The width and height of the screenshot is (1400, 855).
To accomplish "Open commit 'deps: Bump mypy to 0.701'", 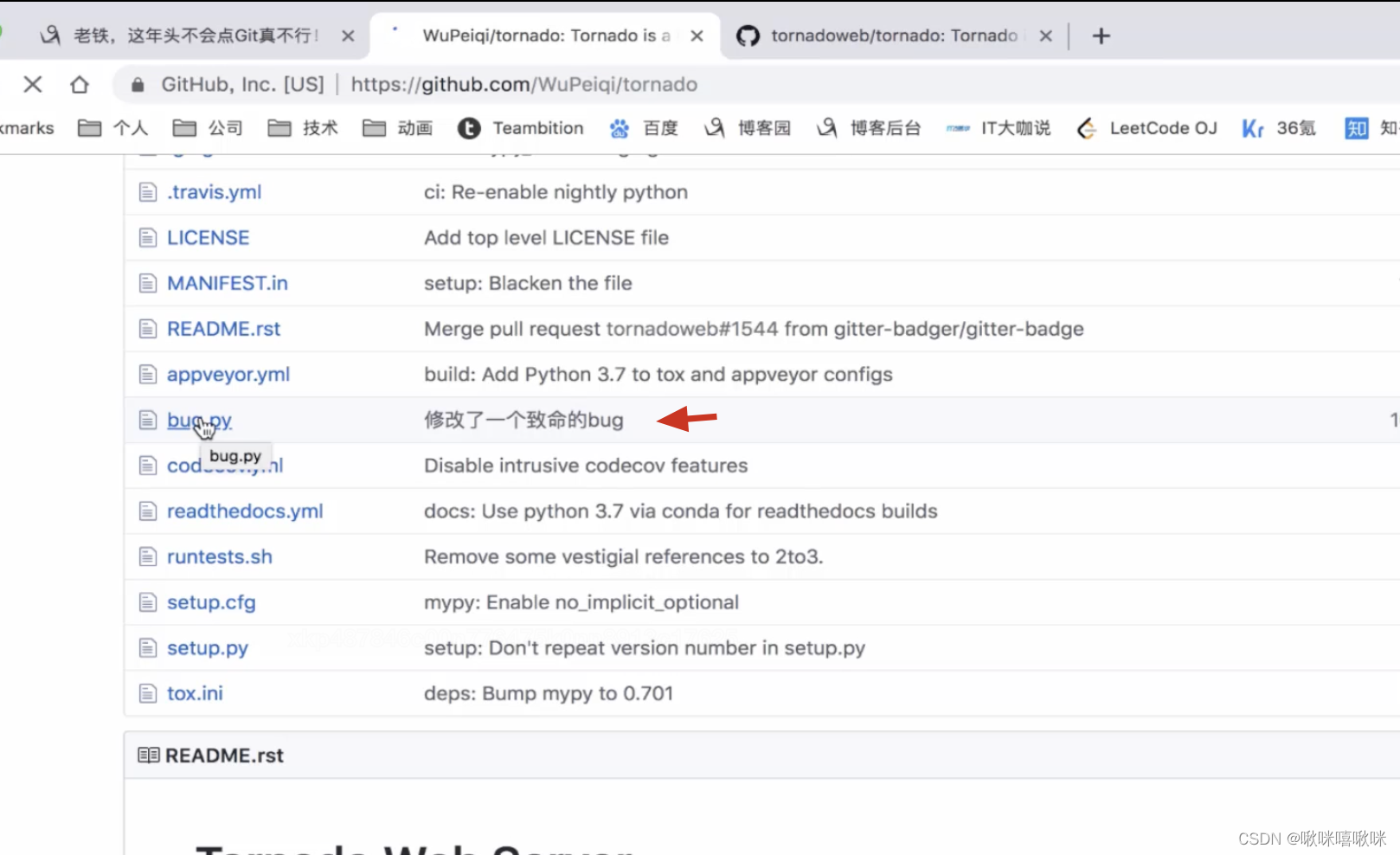I will pyautogui.click(x=548, y=693).
